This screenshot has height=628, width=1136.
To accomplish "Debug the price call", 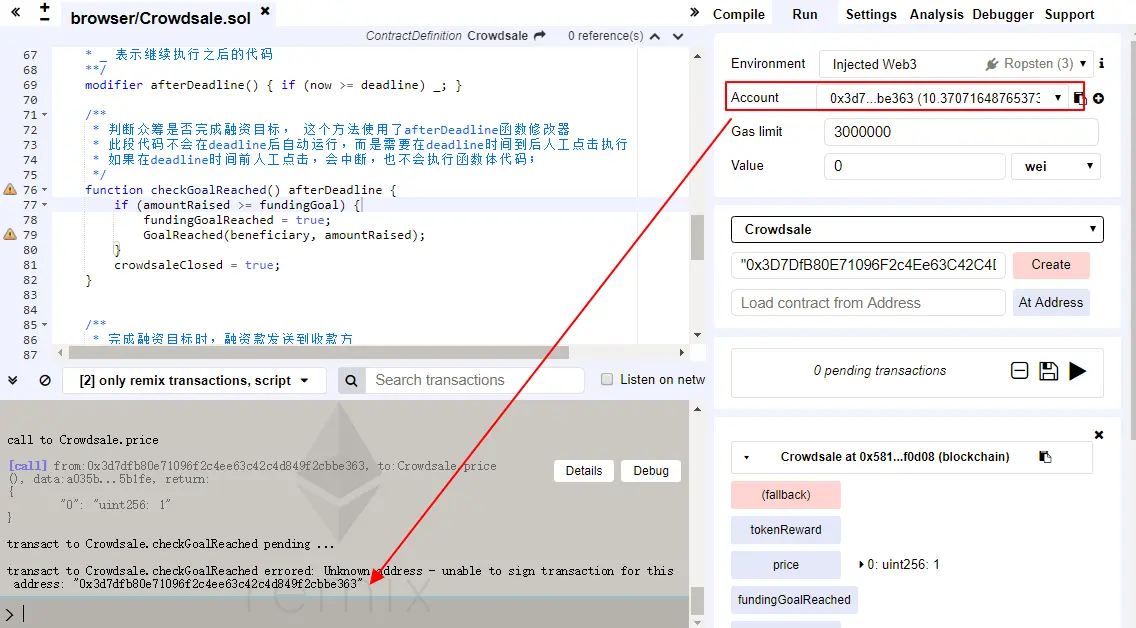I will point(651,470).
